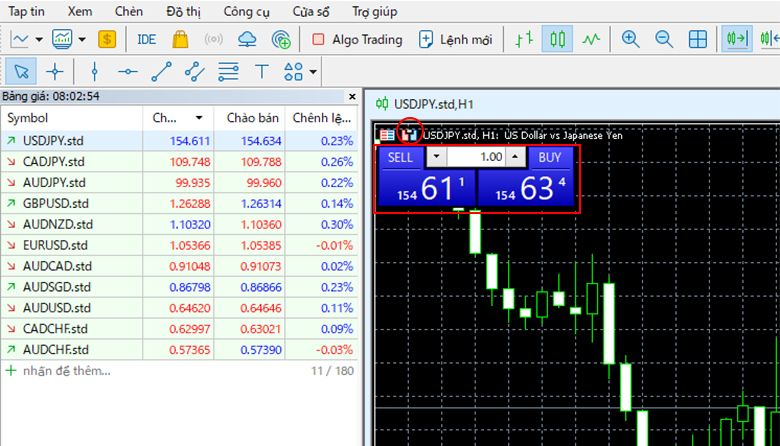
Task: Select the cursor arrow tool
Action: point(21,72)
